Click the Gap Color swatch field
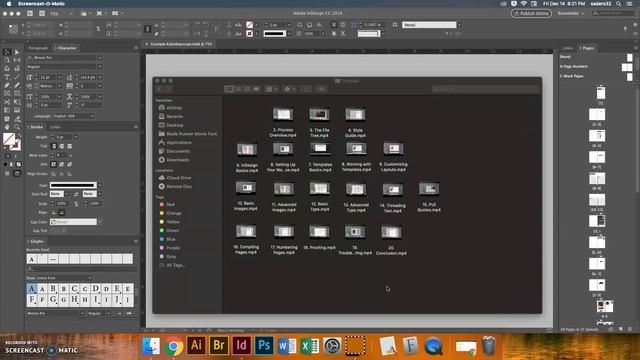 point(73,222)
